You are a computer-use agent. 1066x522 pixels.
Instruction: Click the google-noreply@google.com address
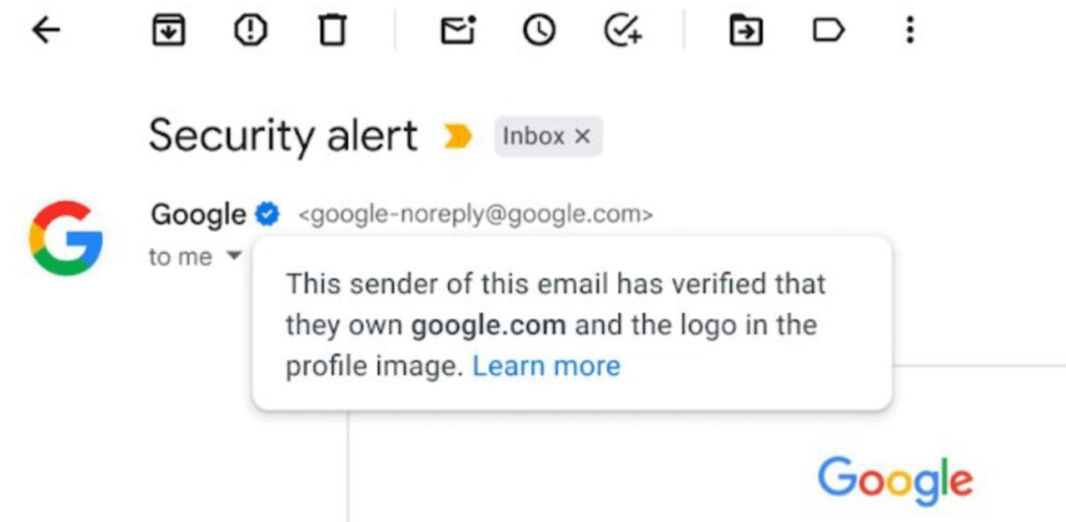(x=475, y=215)
